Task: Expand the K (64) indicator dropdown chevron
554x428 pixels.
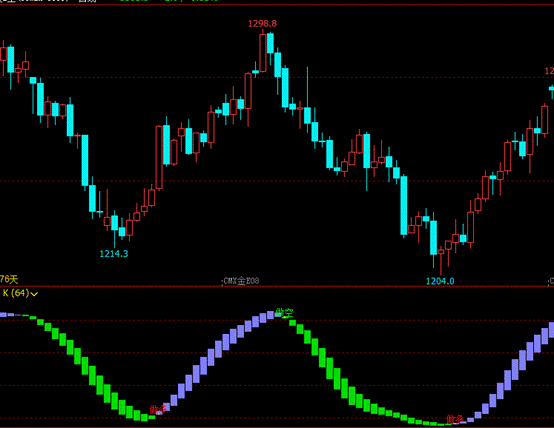Action: click(x=34, y=294)
